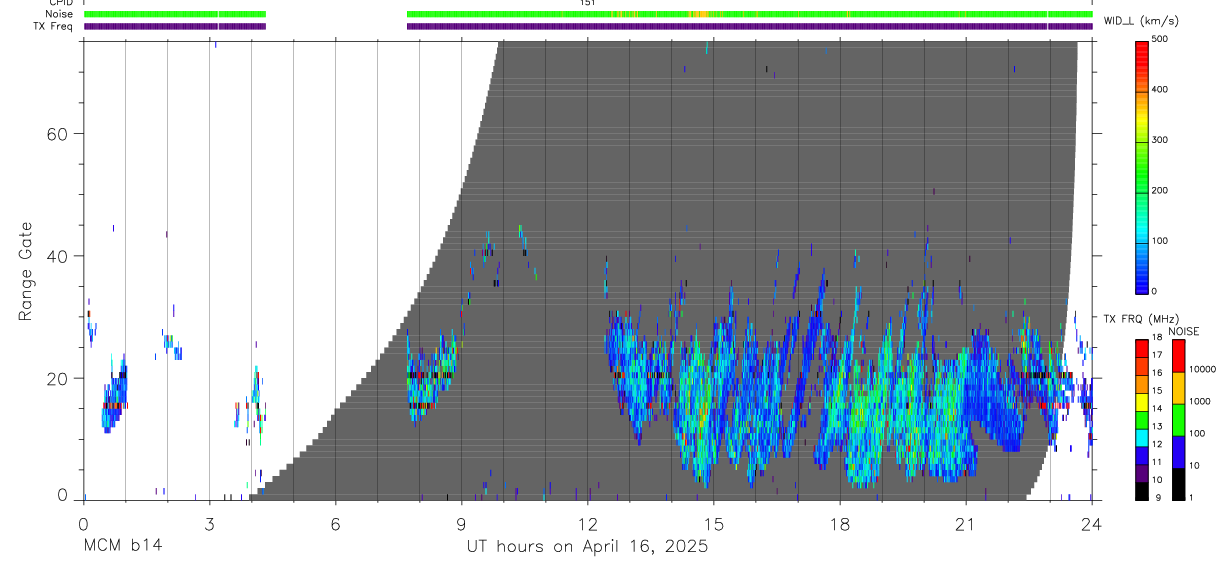Click the '24' tick on UT hours axis
Viewport: 1228px width, 567px height.
[x=1091, y=523]
